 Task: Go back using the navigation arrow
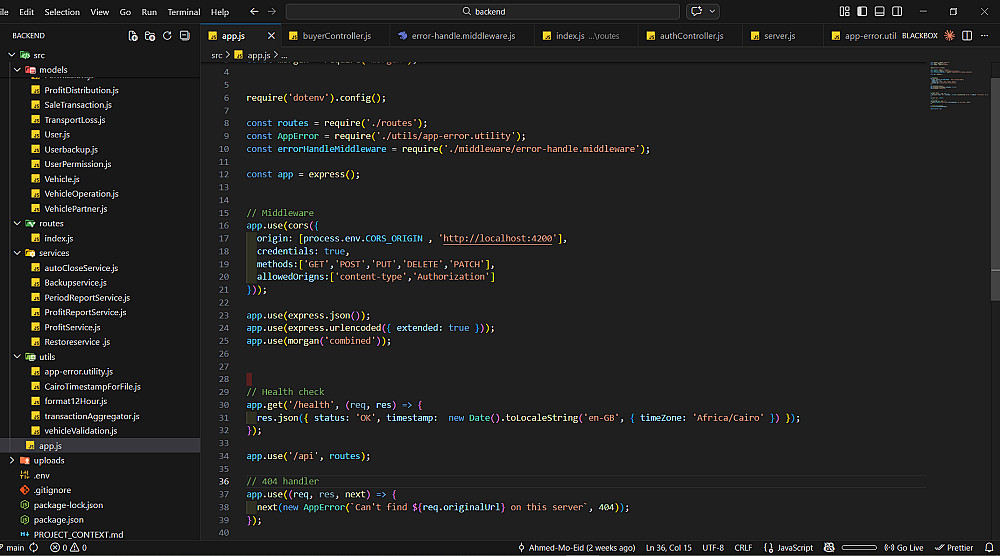pyautogui.click(x=254, y=12)
